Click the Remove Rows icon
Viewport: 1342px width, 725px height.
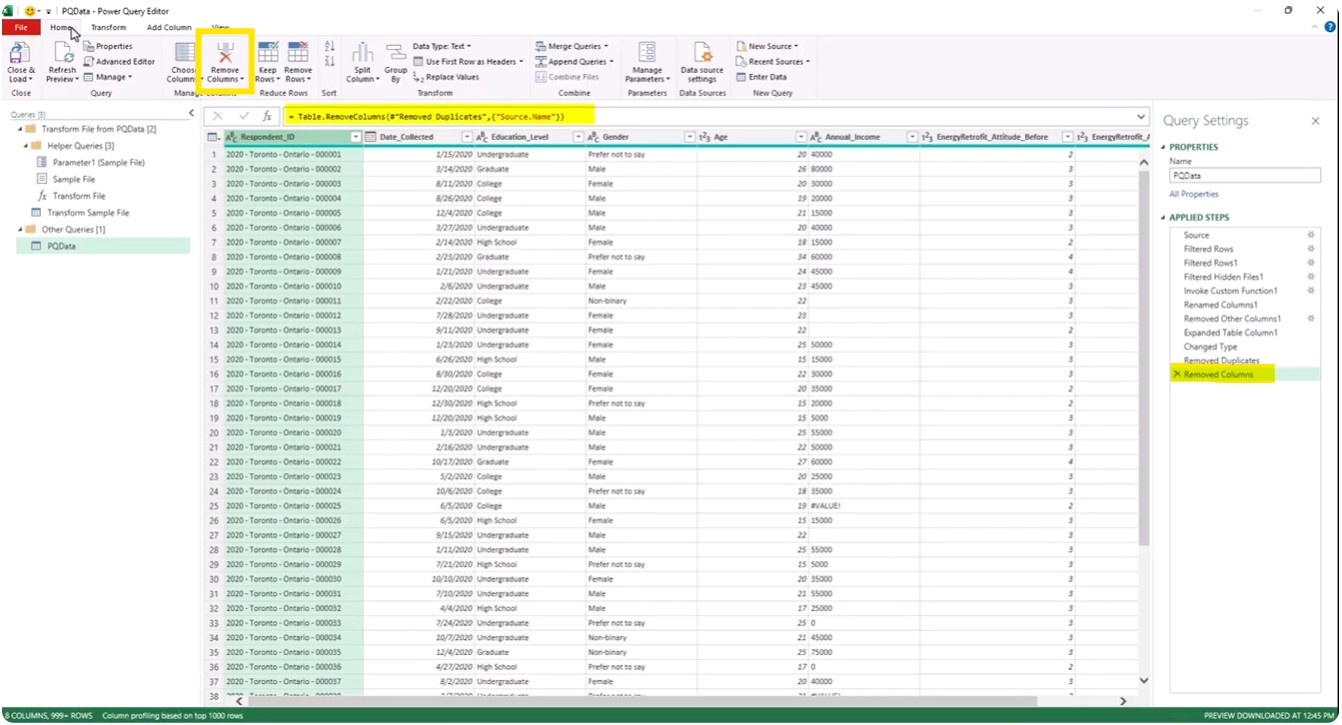pos(298,53)
